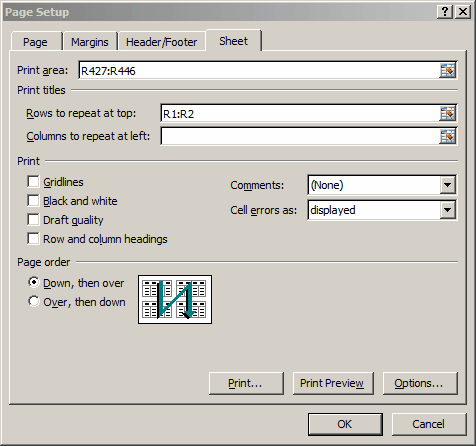The image size is (476, 446).
Task: Click the Rows to repeat at top label
Action: coord(81,113)
